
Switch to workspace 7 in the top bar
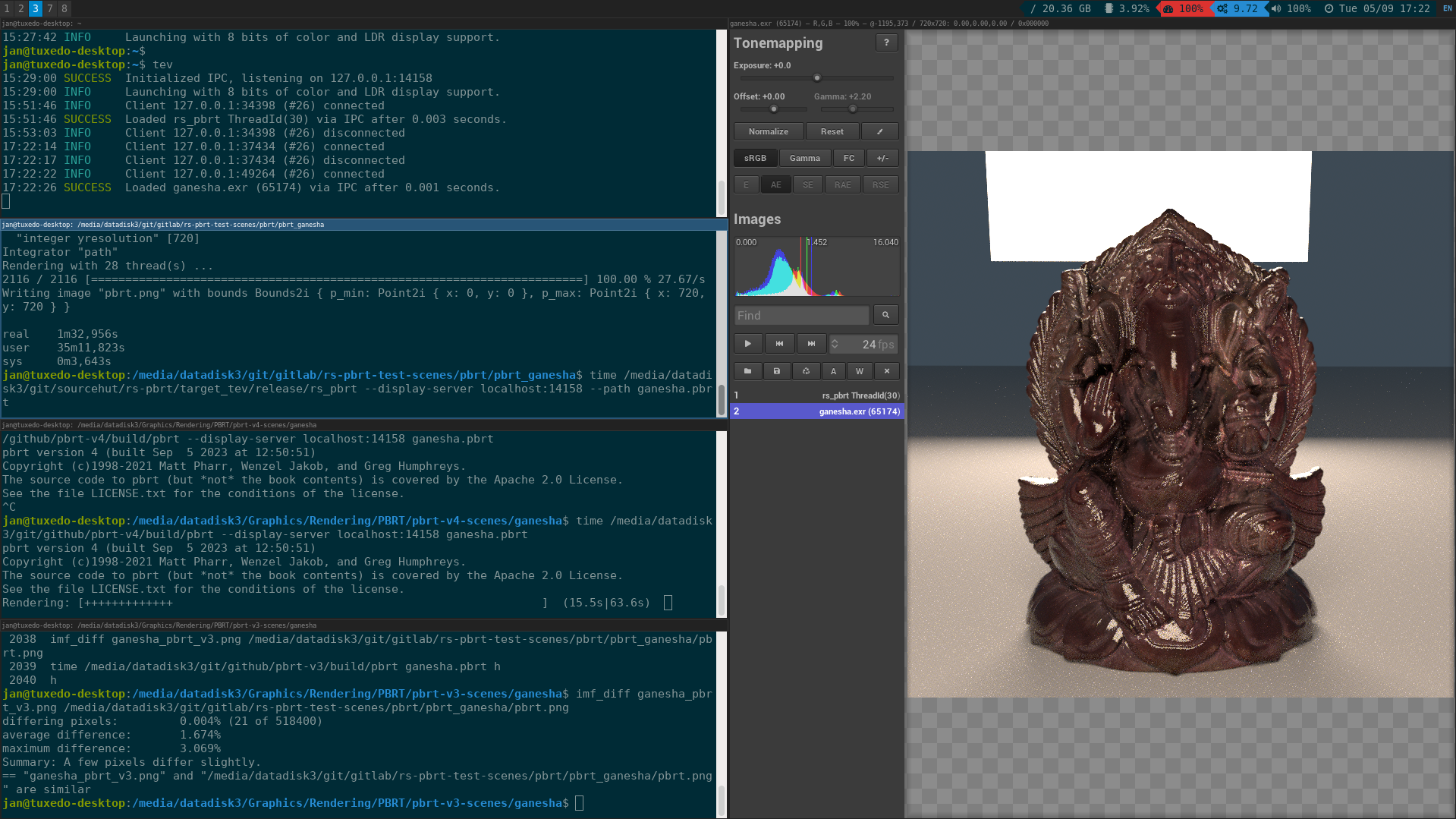[x=50, y=8]
